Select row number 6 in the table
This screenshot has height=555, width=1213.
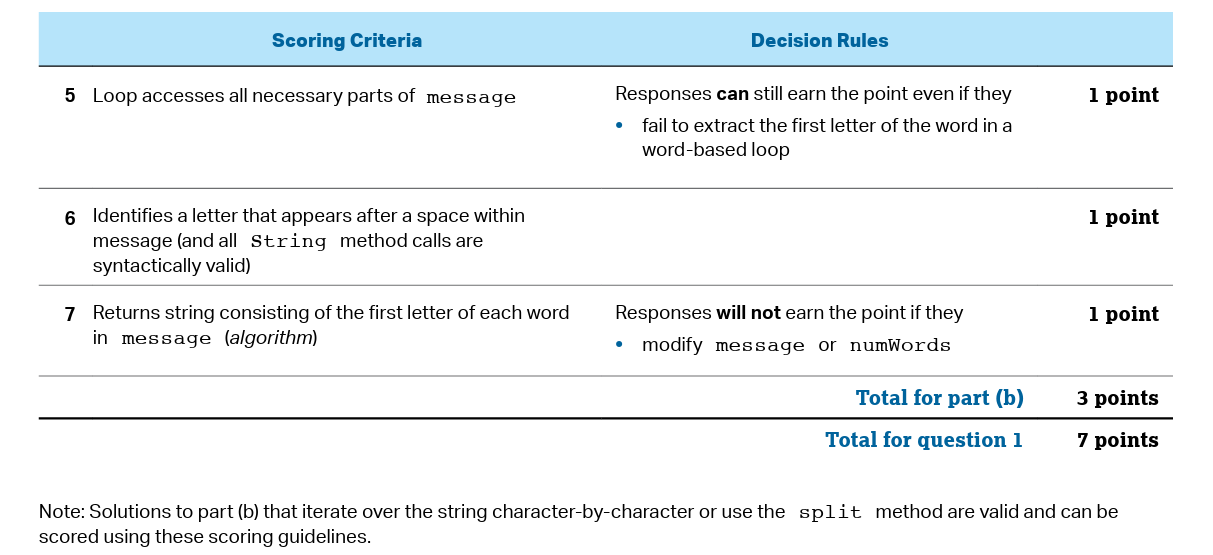click(x=70, y=218)
